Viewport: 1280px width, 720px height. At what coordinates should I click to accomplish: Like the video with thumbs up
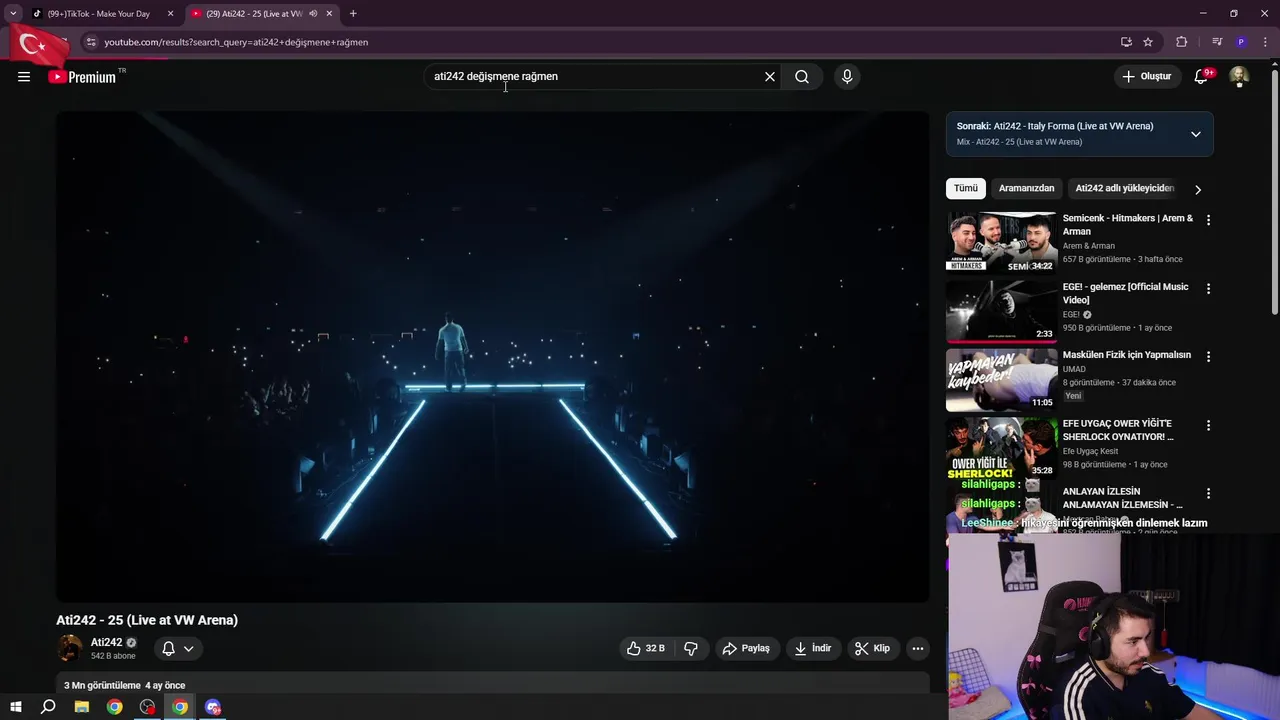646,648
